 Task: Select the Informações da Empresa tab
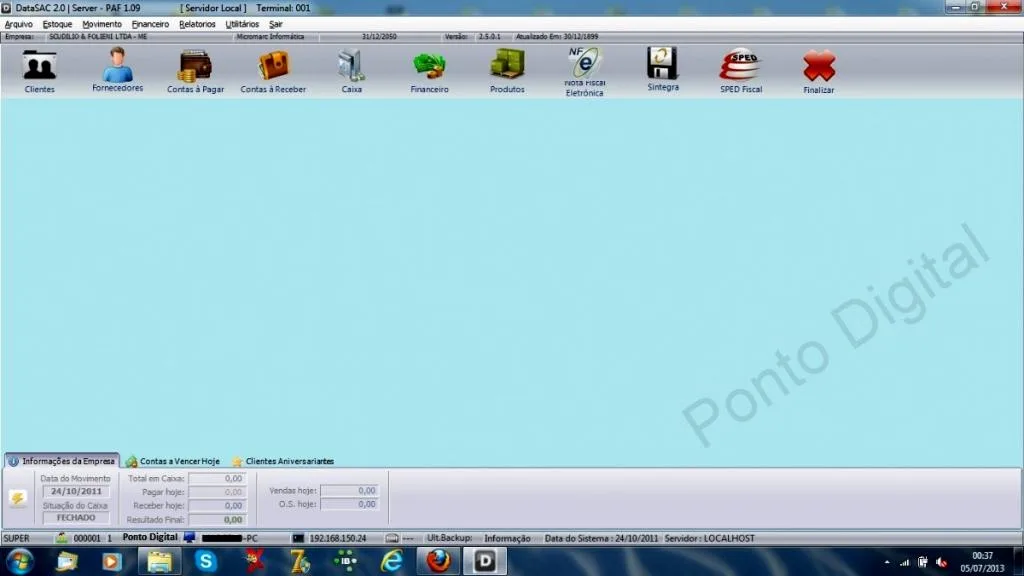pyautogui.click(x=62, y=461)
